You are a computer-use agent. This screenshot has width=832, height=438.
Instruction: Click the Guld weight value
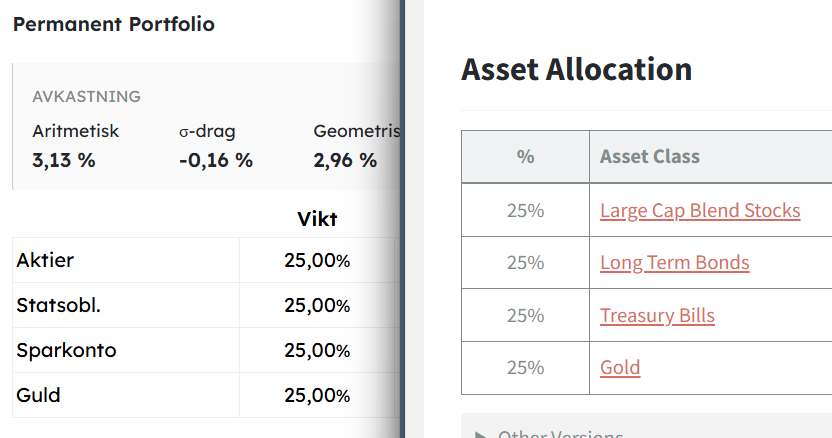[x=317, y=395]
